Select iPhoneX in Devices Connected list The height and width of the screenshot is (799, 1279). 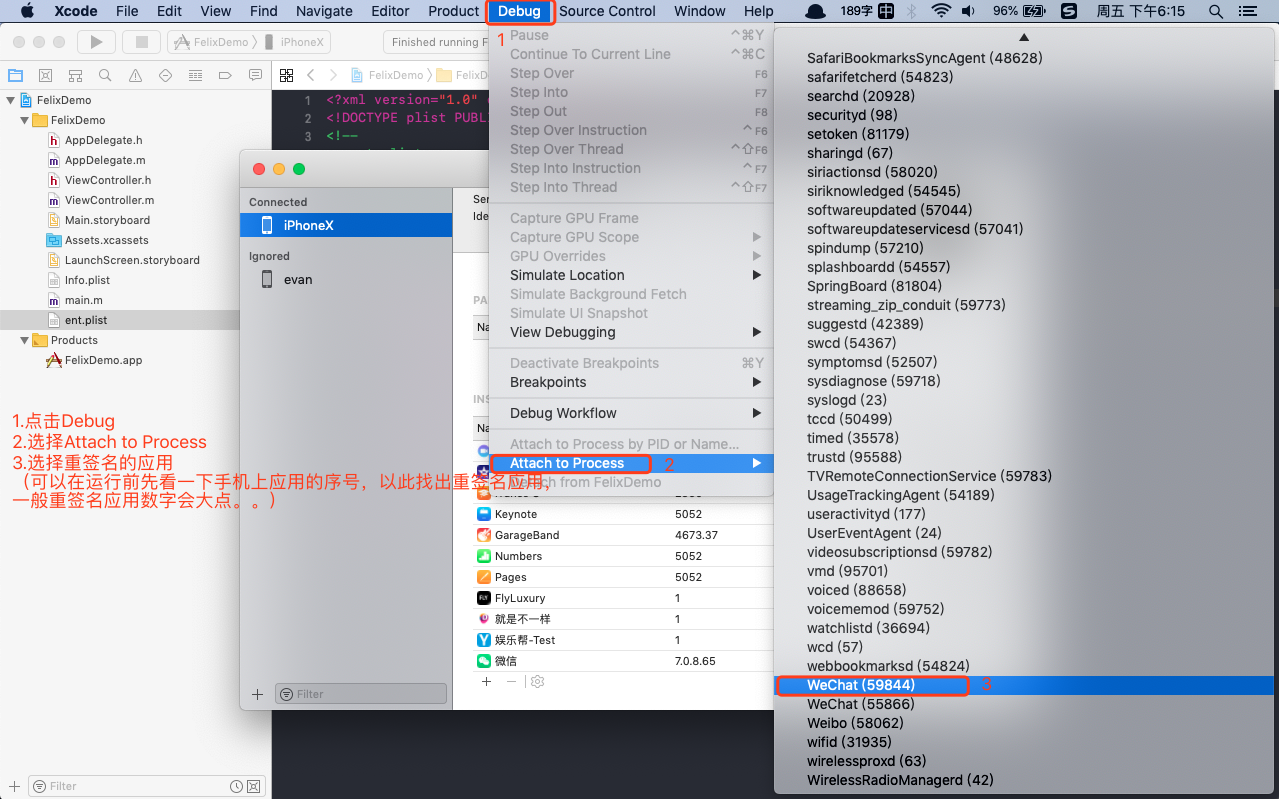pos(346,225)
